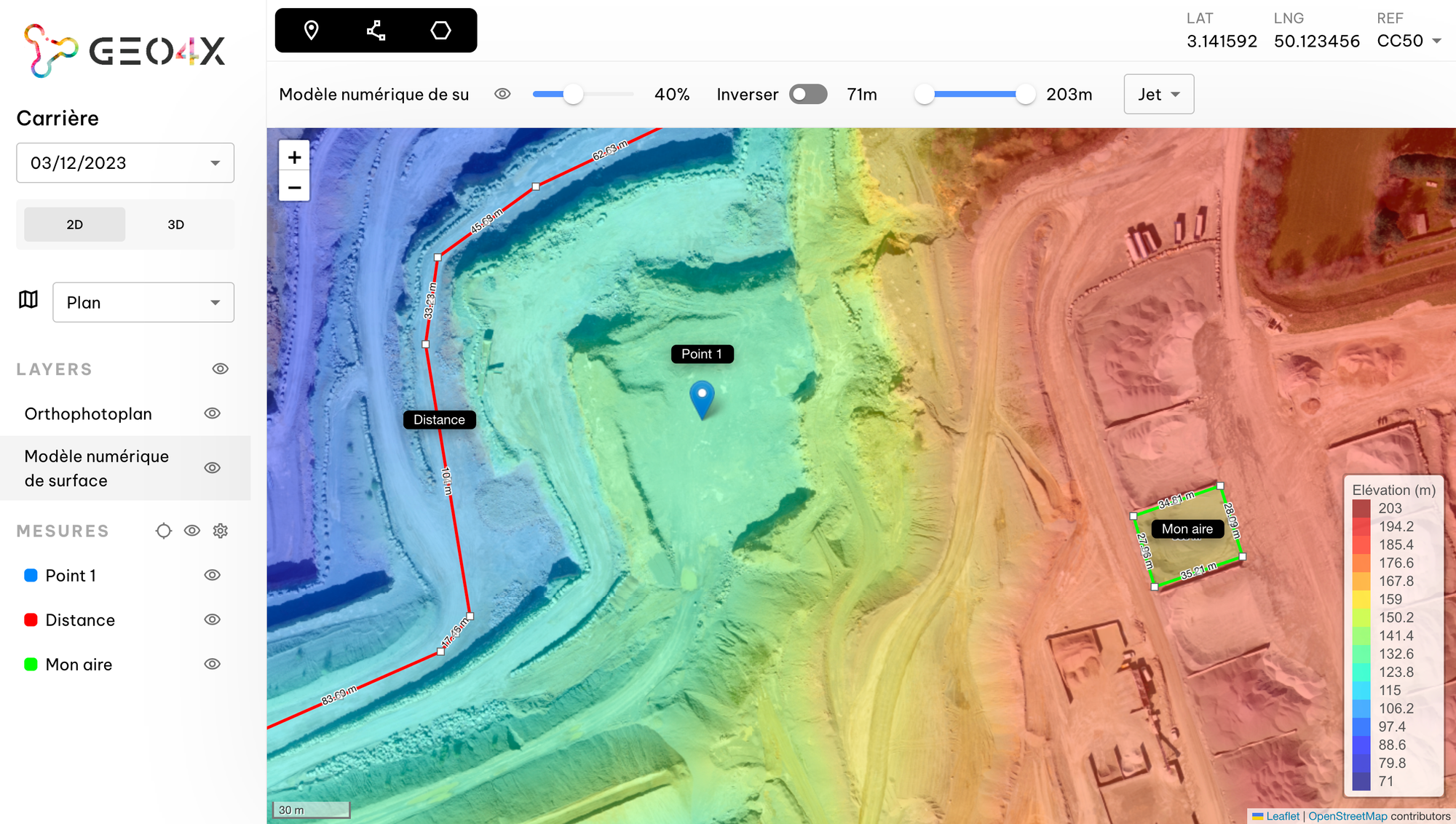This screenshot has width=1456, height=824.
Task: Click the GEO4X logo
Action: click(123, 49)
